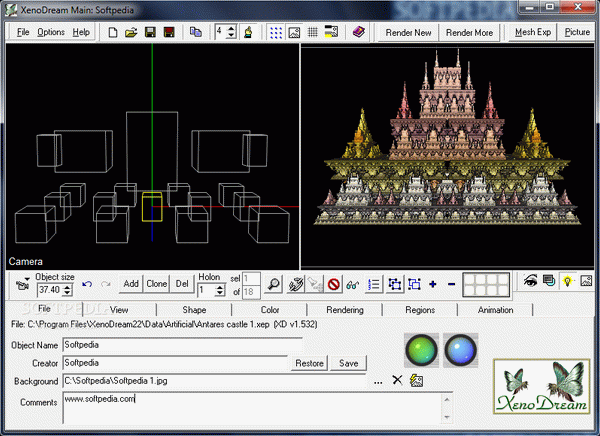This screenshot has height=436, width=600.
Task: Open the camera mode dropdown arrow
Action: click(x=27, y=278)
